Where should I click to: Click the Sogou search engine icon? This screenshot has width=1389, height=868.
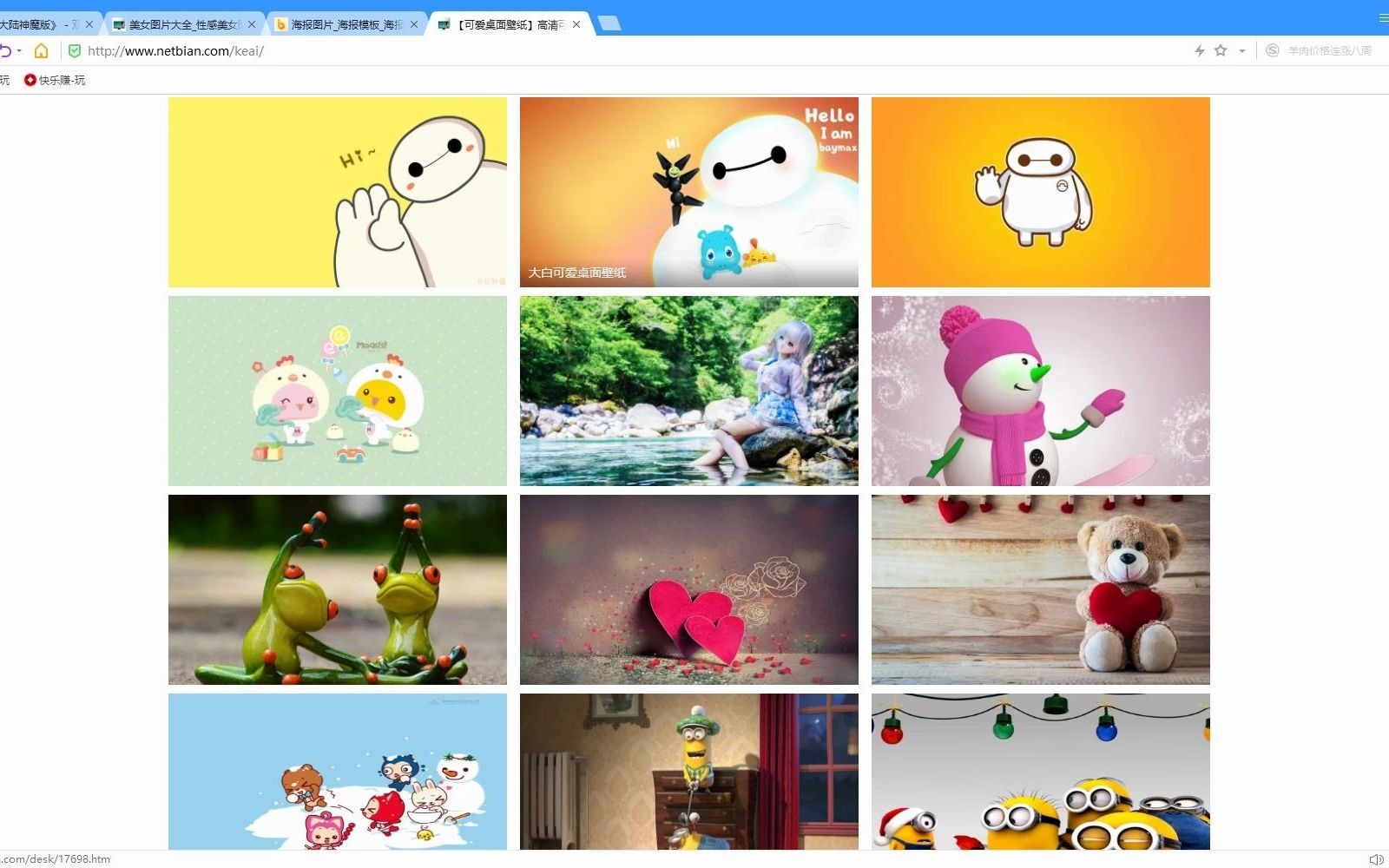pyautogui.click(x=1273, y=51)
